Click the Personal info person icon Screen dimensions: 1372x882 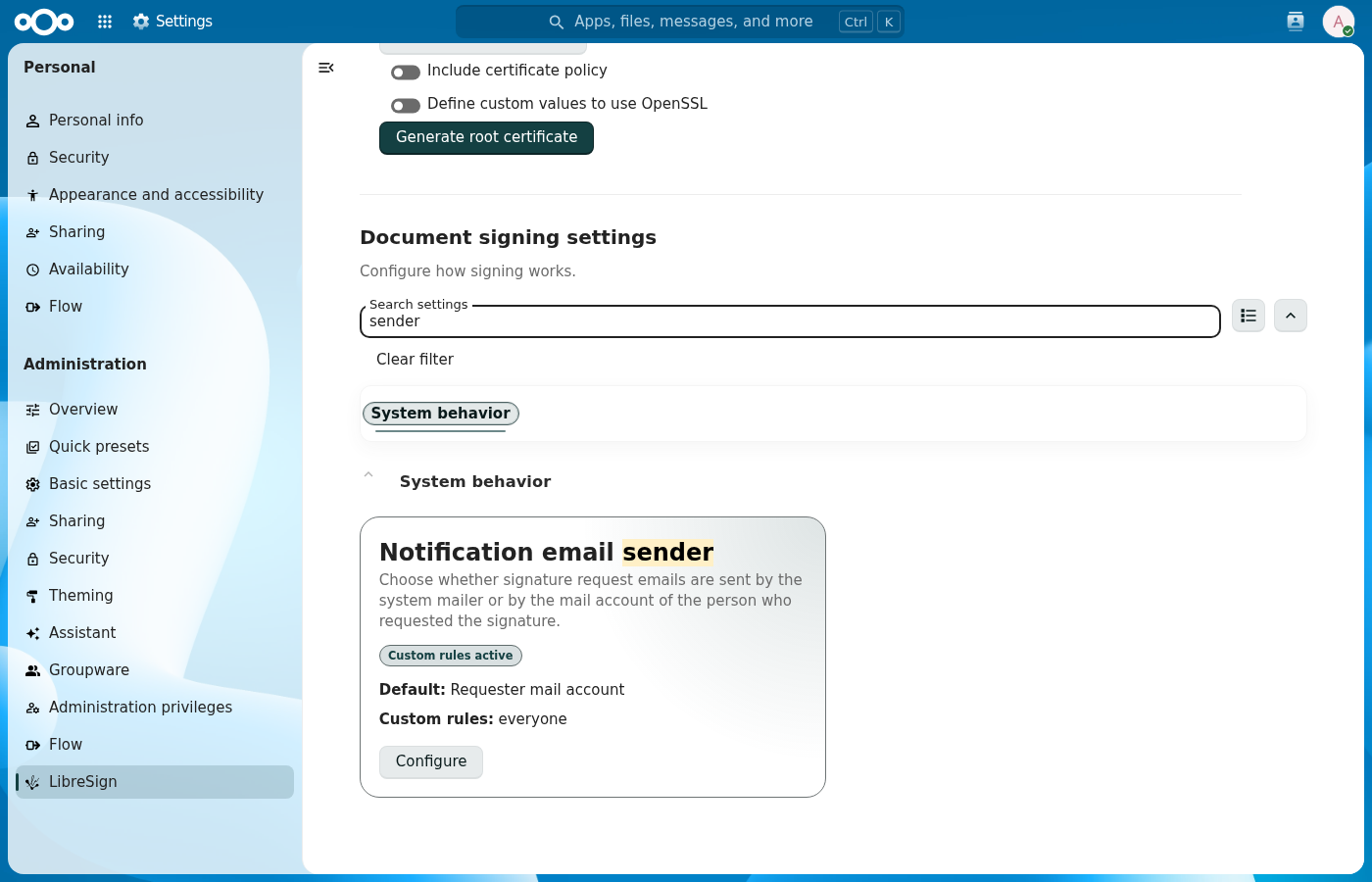coord(32,121)
